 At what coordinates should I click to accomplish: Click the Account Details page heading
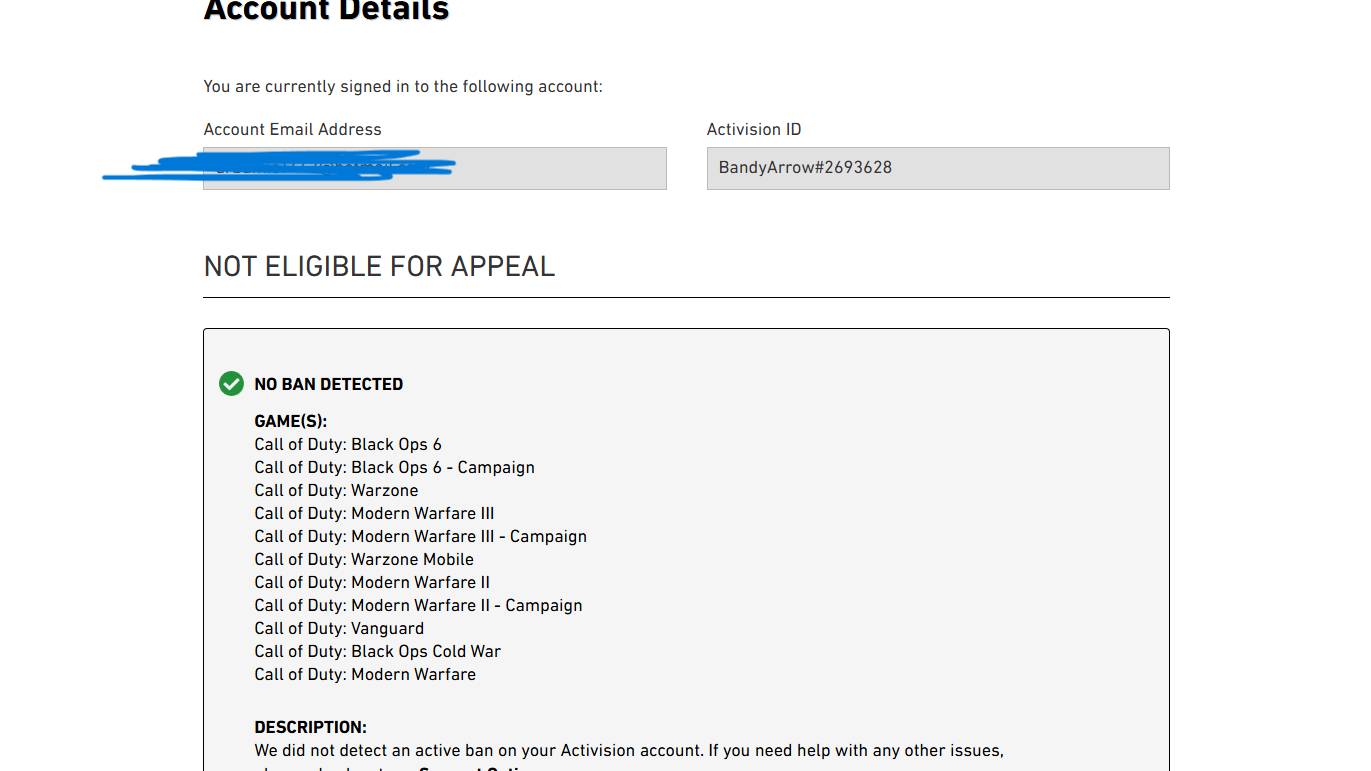(x=326, y=11)
